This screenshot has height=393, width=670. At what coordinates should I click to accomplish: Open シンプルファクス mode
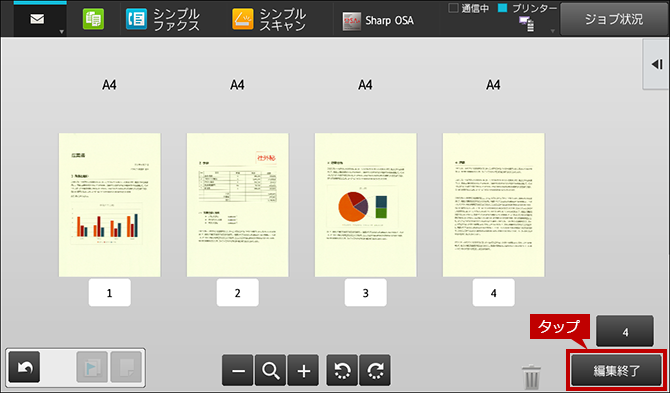[162, 20]
